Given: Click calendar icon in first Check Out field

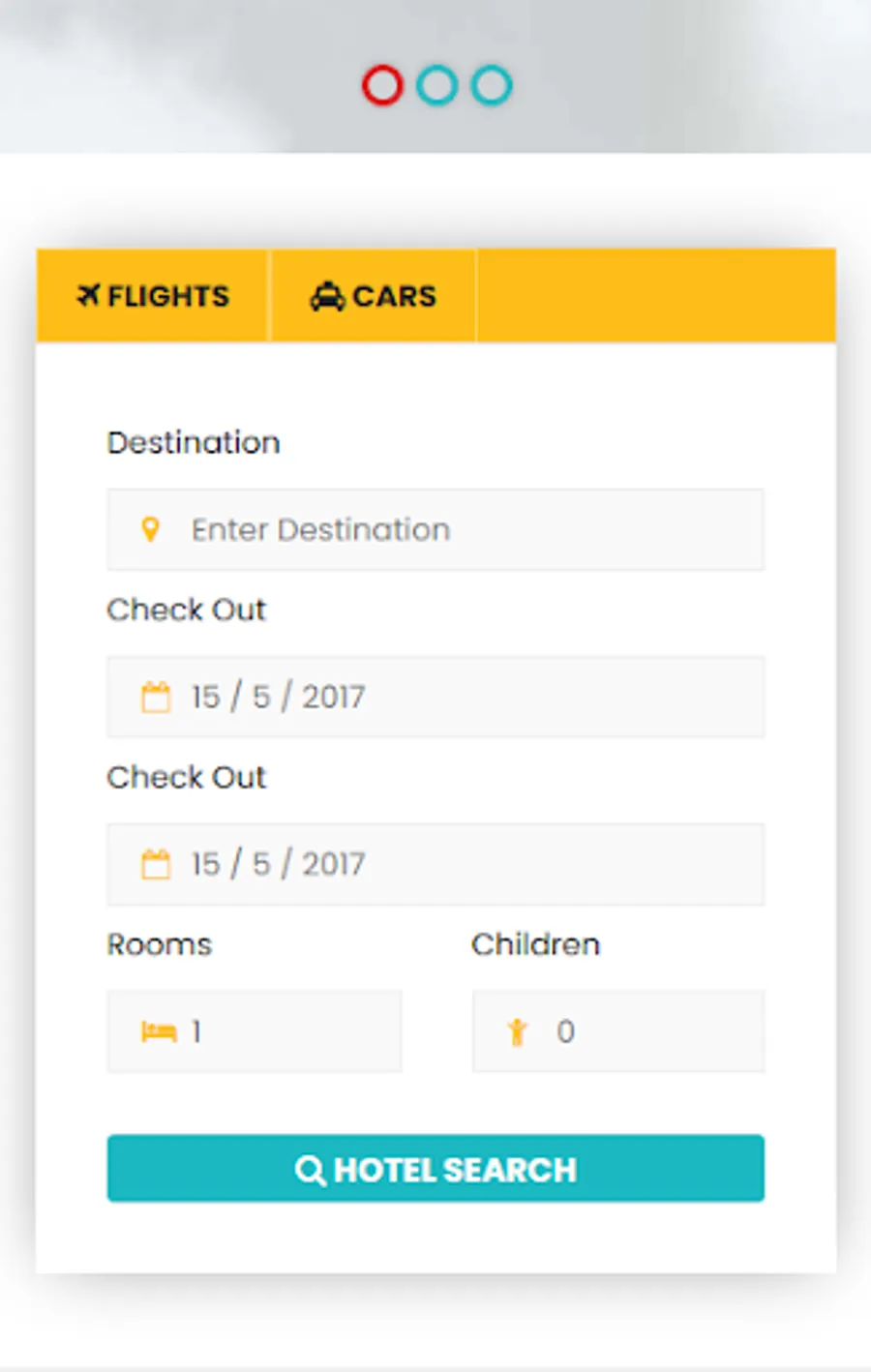Looking at the screenshot, I should coord(155,697).
